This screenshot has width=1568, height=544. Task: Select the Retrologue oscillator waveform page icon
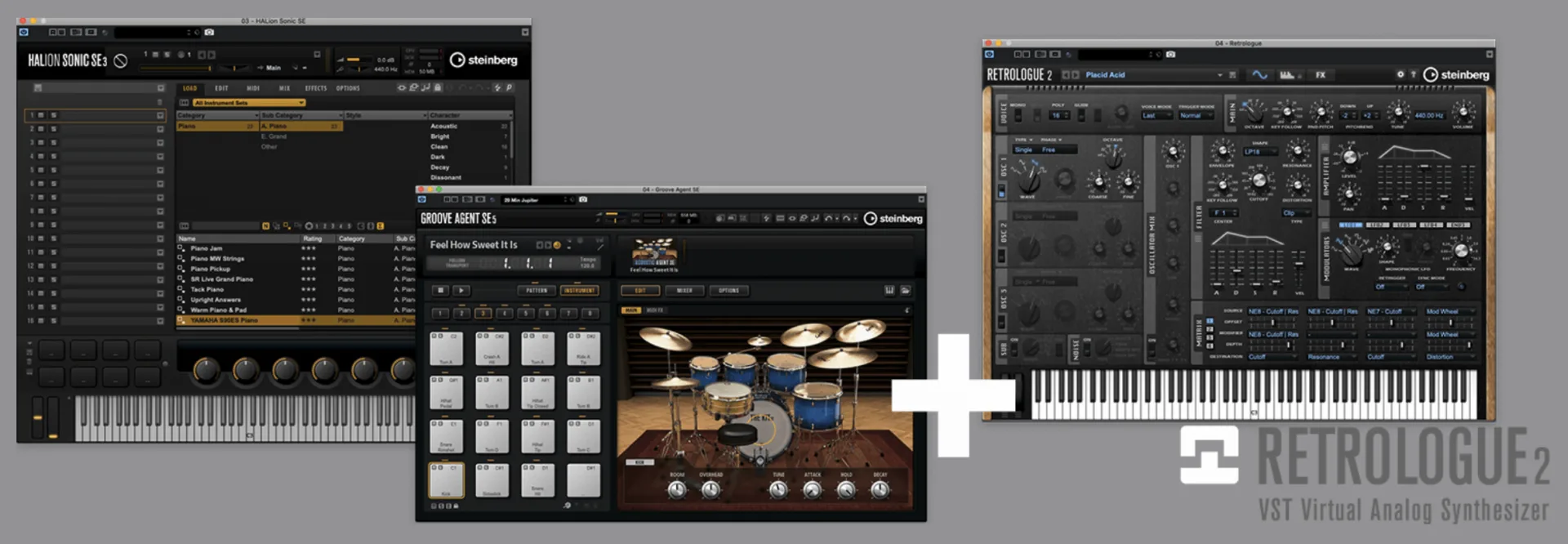point(1260,74)
